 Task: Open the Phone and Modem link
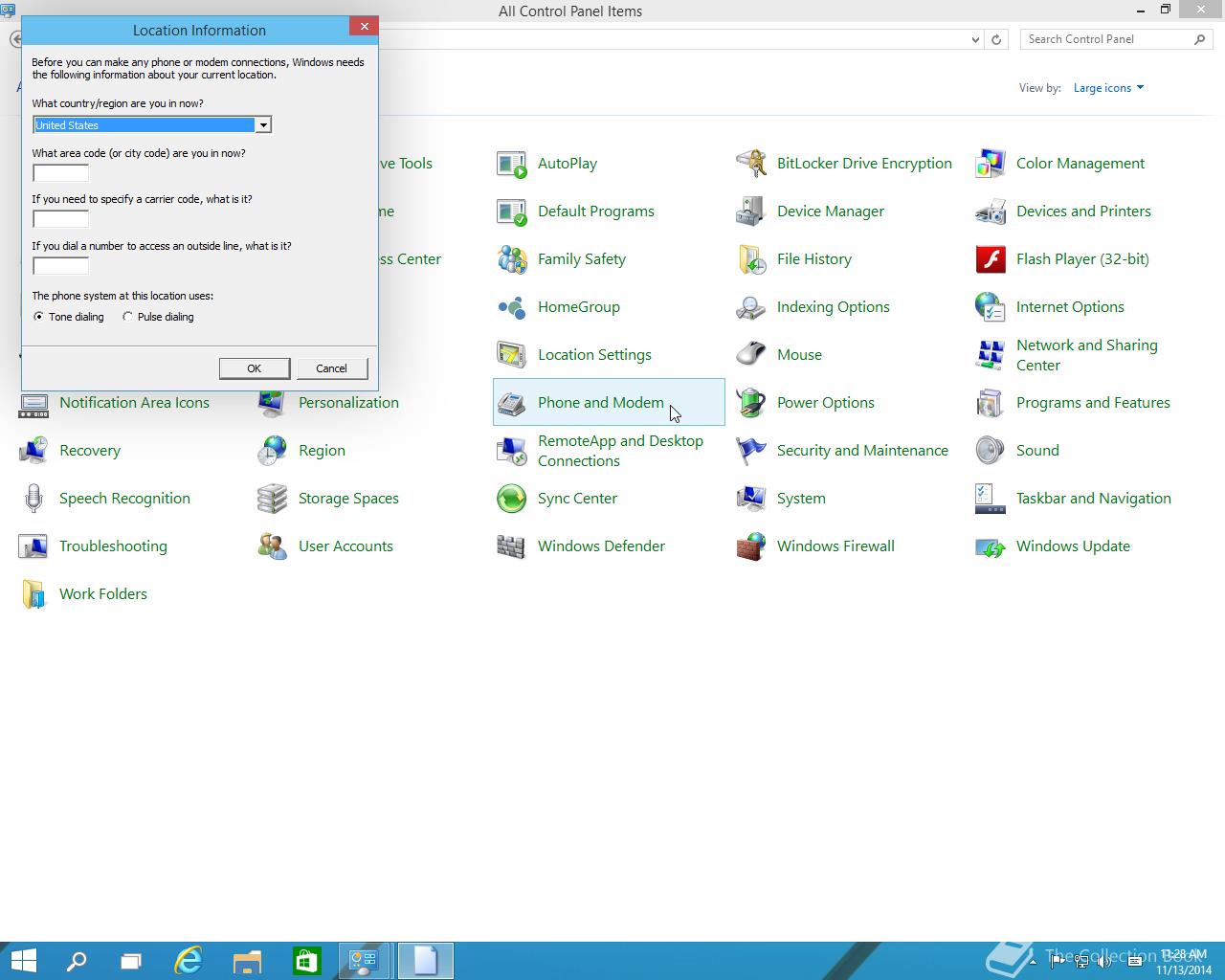click(x=601, y=403)
